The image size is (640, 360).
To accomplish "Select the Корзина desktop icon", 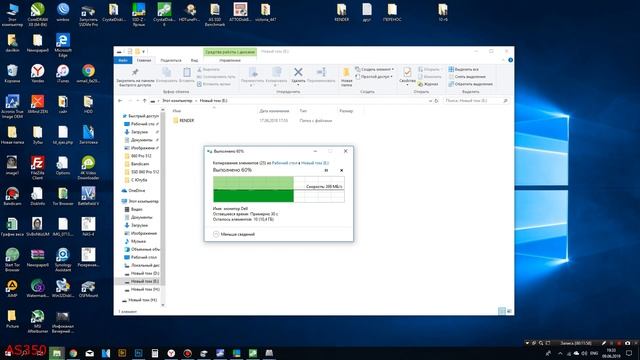I will [x=12, y=73].
